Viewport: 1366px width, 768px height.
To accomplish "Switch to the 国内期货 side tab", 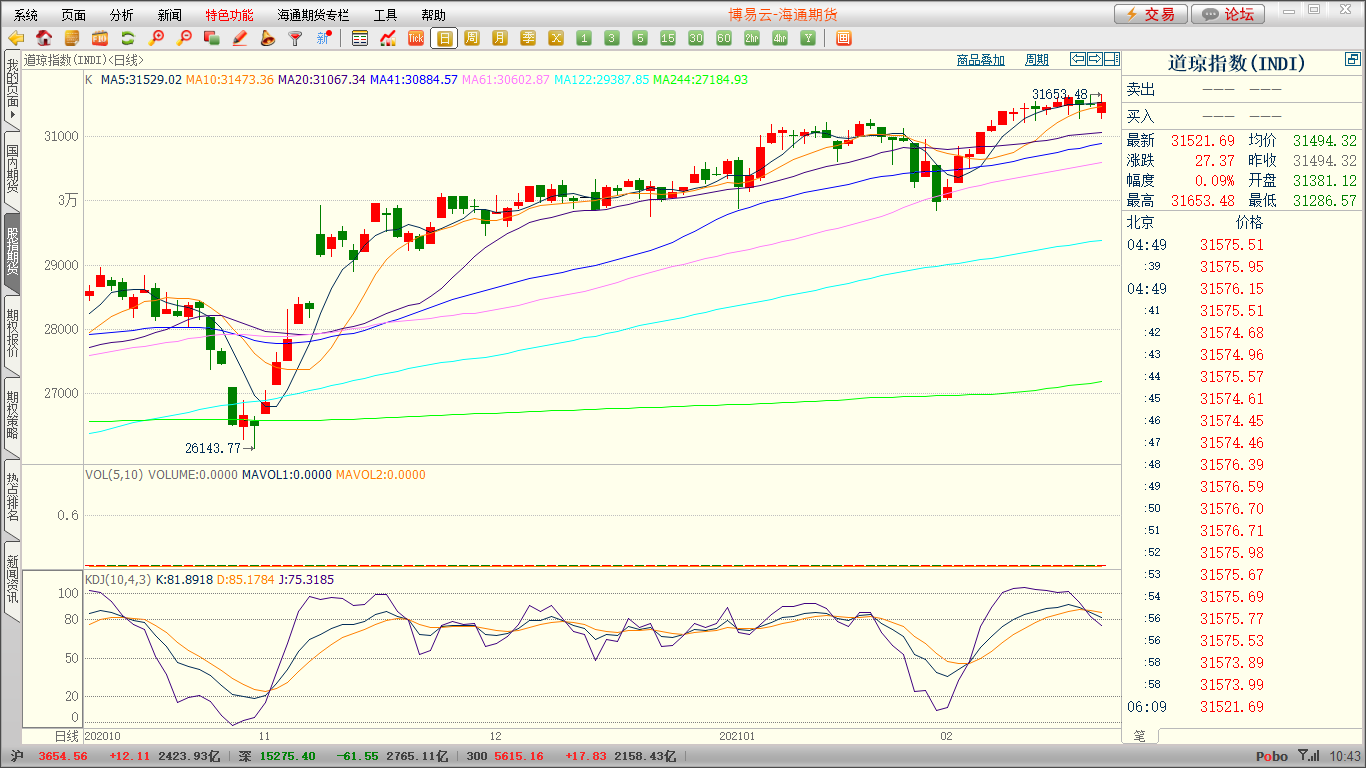I will (11, 169).
